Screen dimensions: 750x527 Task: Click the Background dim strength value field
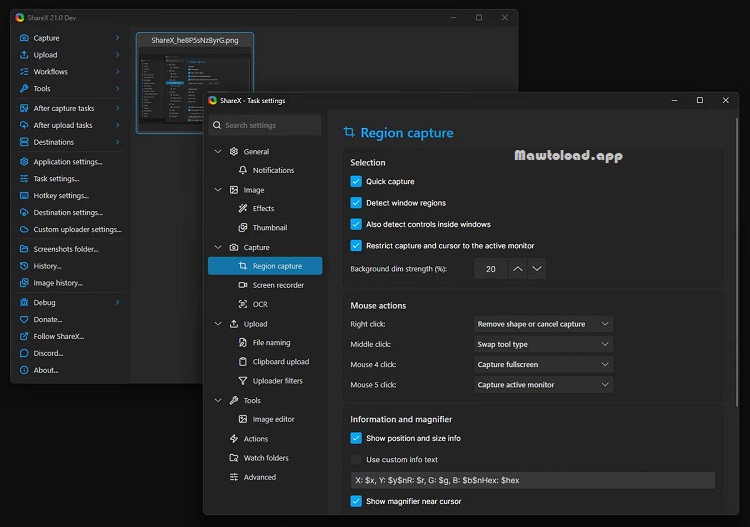click(x=491, y=269)
